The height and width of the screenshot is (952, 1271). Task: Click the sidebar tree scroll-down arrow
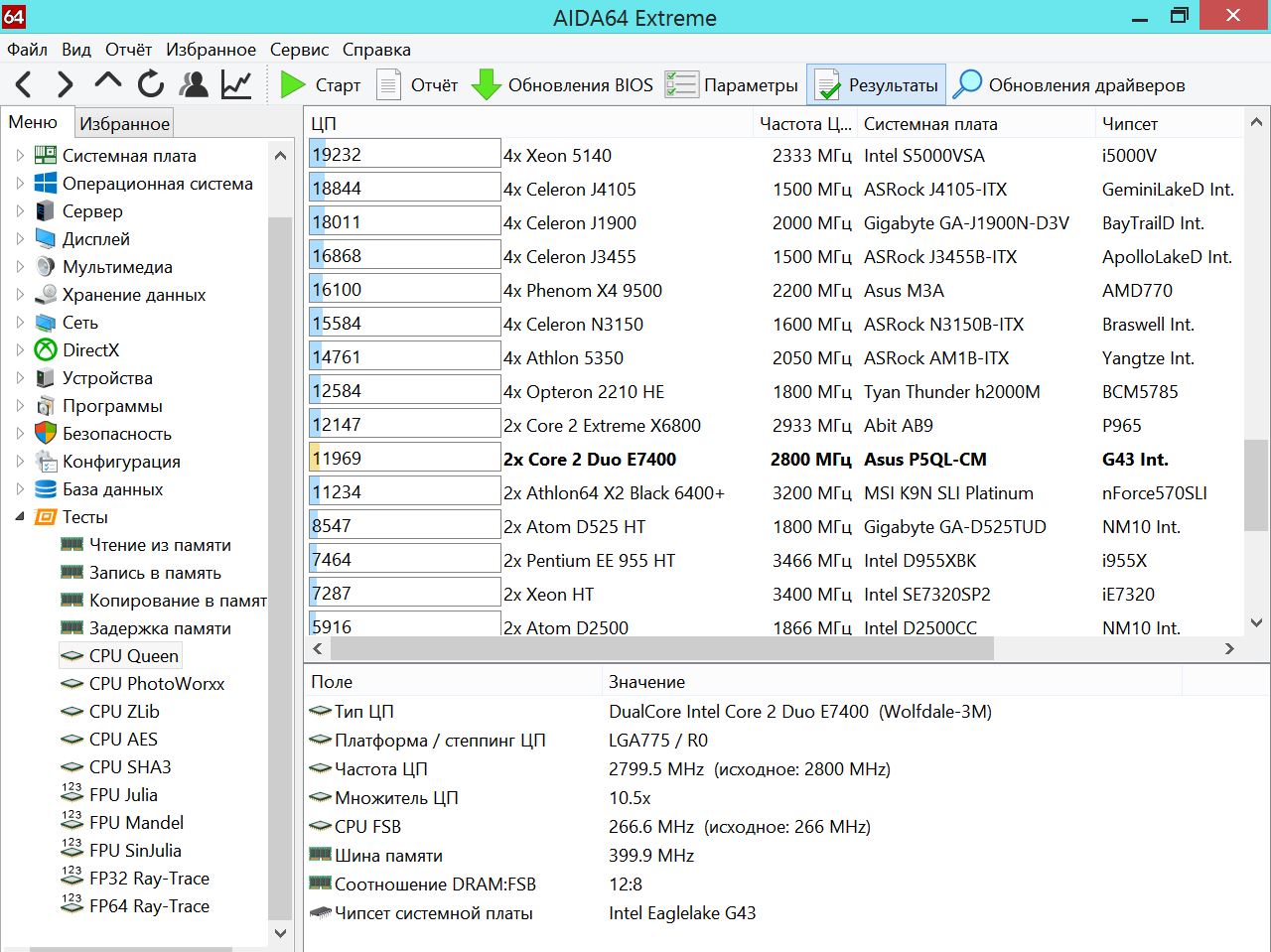tap(280, 933)
